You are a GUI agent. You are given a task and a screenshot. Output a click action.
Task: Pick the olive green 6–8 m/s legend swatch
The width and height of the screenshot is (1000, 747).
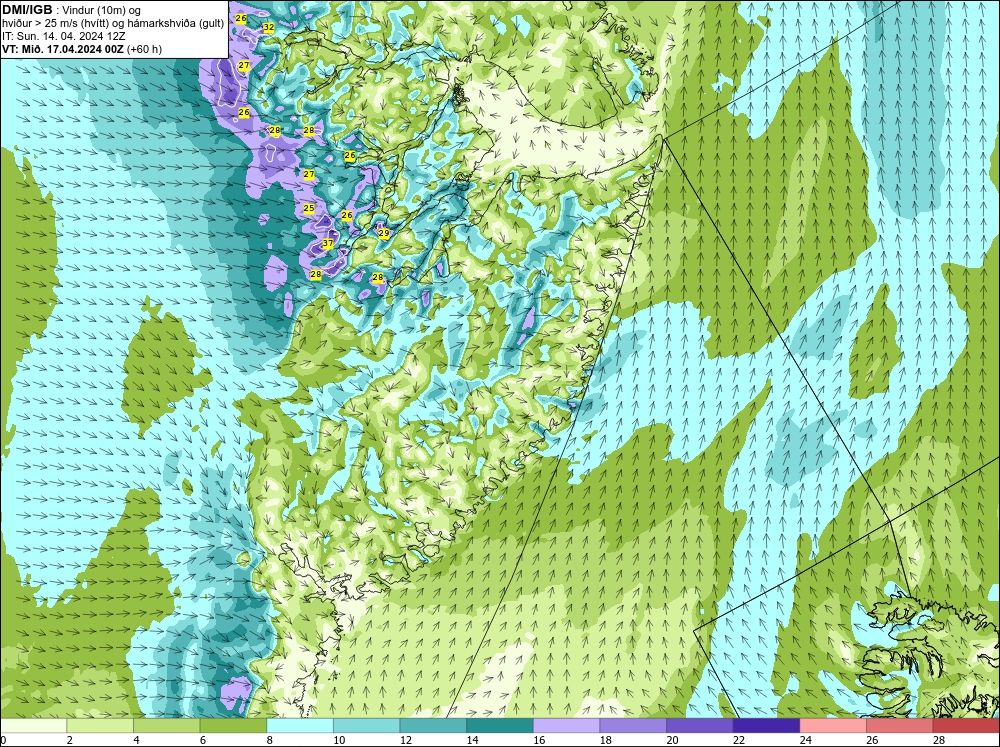pyautogui.click(x=233, y=725)
